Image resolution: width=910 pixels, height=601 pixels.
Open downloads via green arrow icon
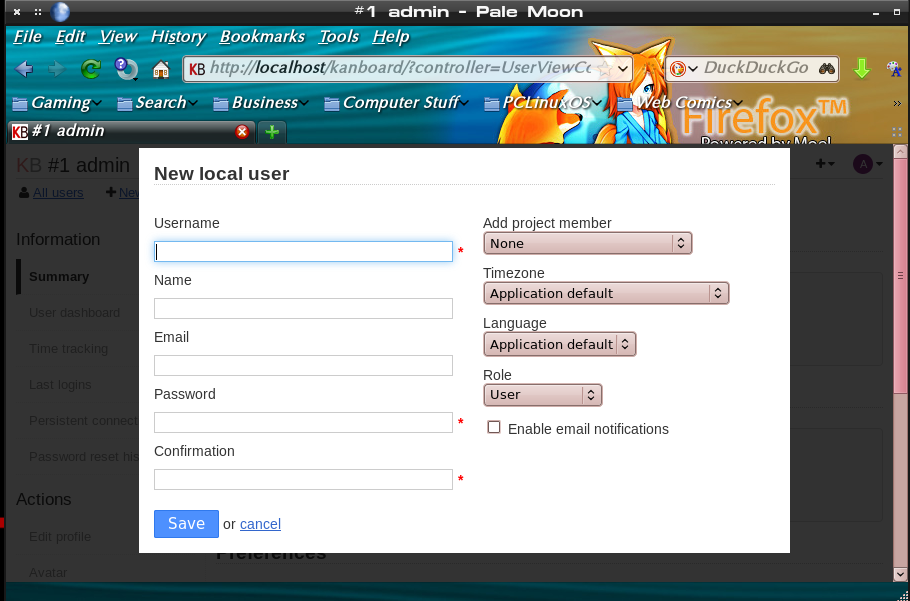(862, 70)
